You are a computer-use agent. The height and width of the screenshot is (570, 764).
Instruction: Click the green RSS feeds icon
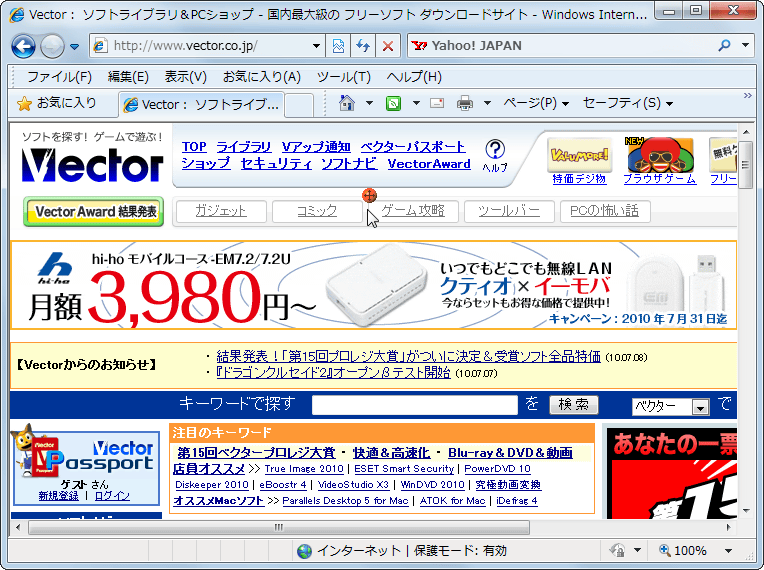coord(393,103)
